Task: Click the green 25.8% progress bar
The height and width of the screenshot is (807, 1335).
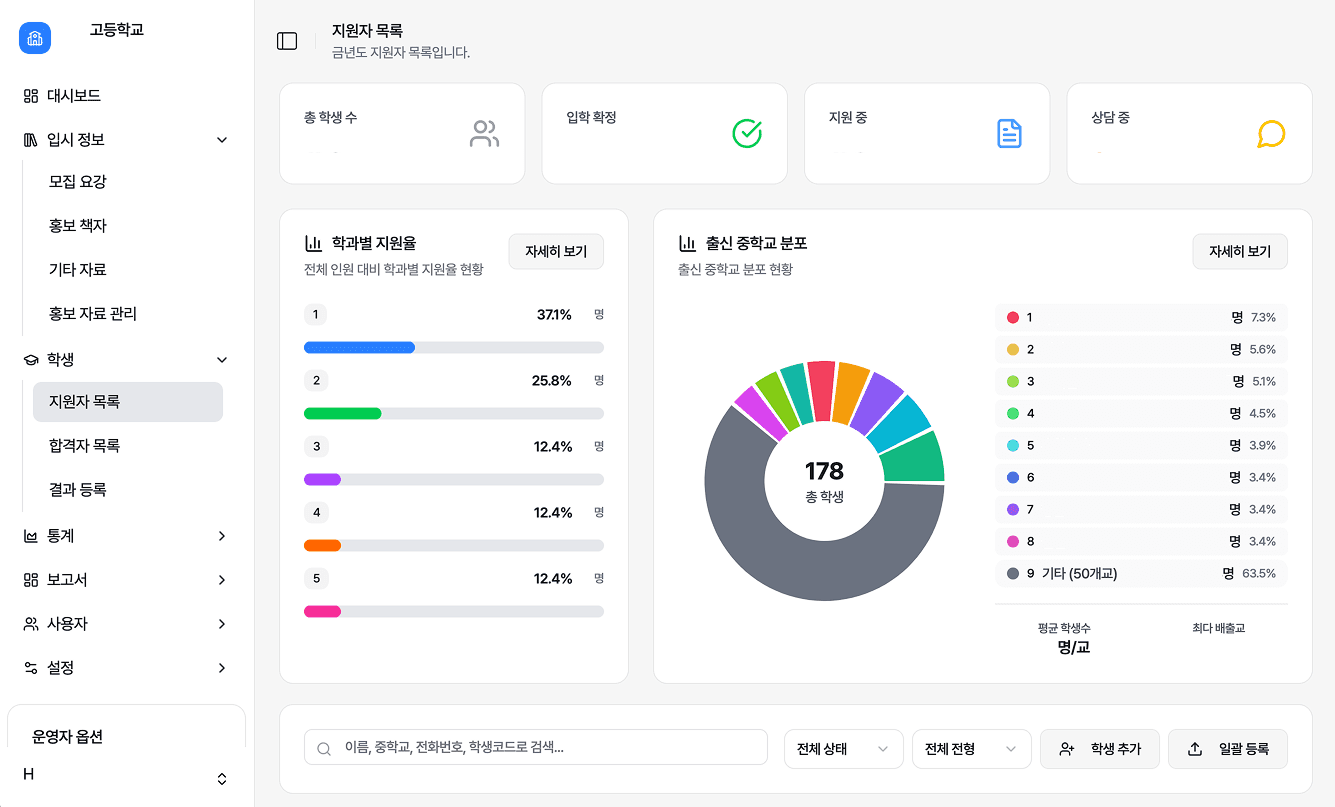Action: click(x=343, y=414)
